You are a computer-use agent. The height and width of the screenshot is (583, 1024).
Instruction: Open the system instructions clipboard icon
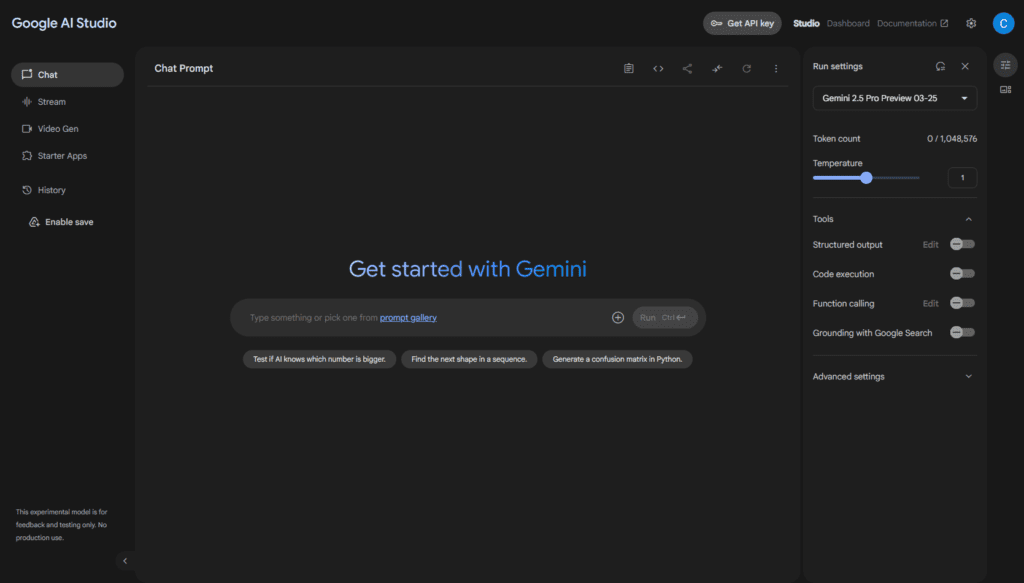[x=628, y=69]
